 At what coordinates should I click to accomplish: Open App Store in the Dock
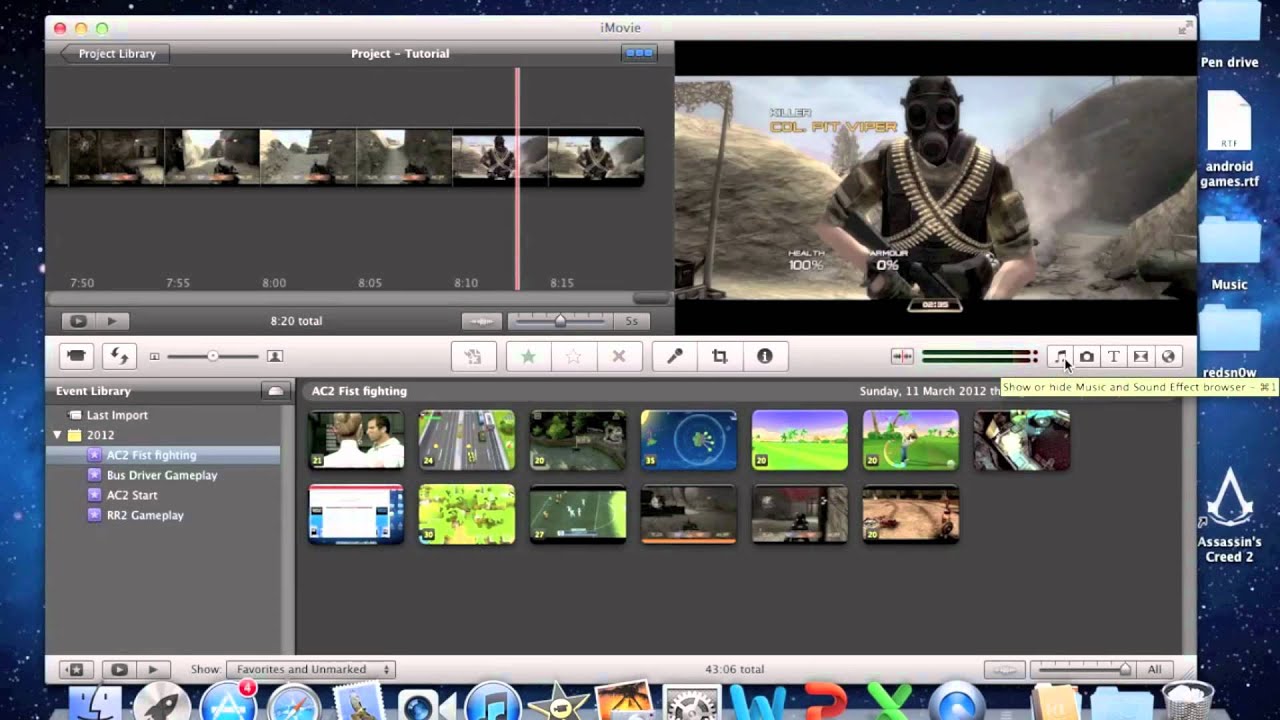[228, 702]
